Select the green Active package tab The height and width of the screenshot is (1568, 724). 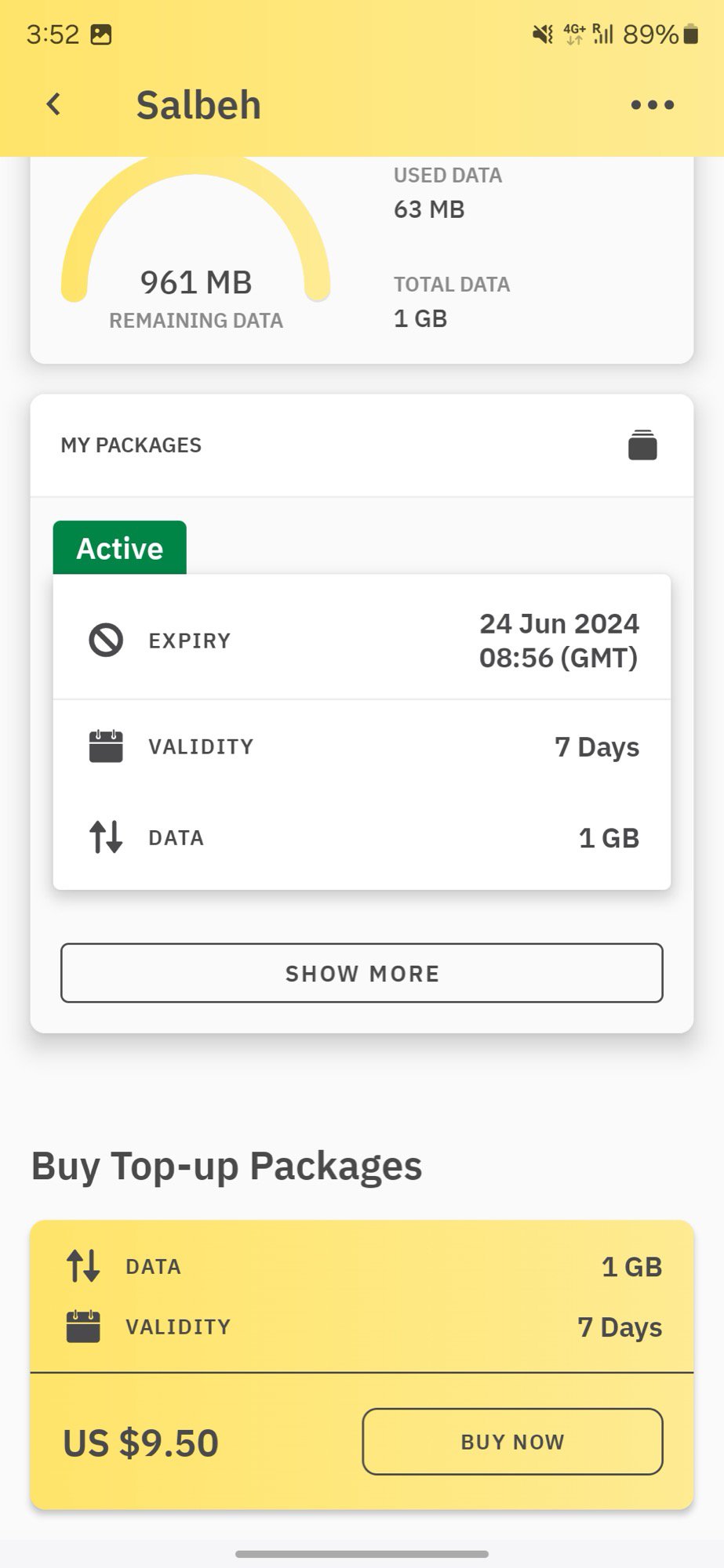click(x=119, y=548)
